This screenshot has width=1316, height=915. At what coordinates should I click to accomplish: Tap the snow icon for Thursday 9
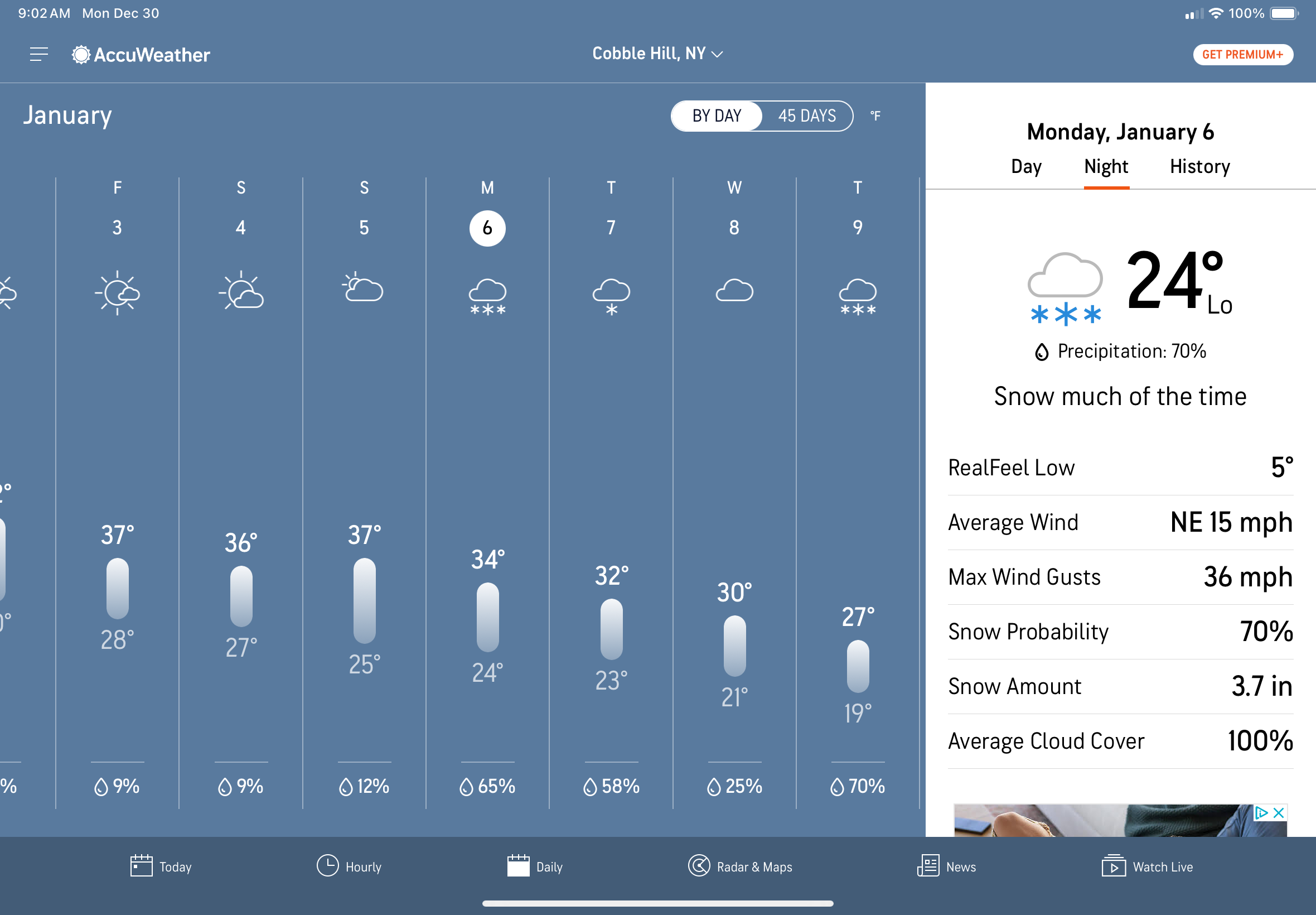858,296
